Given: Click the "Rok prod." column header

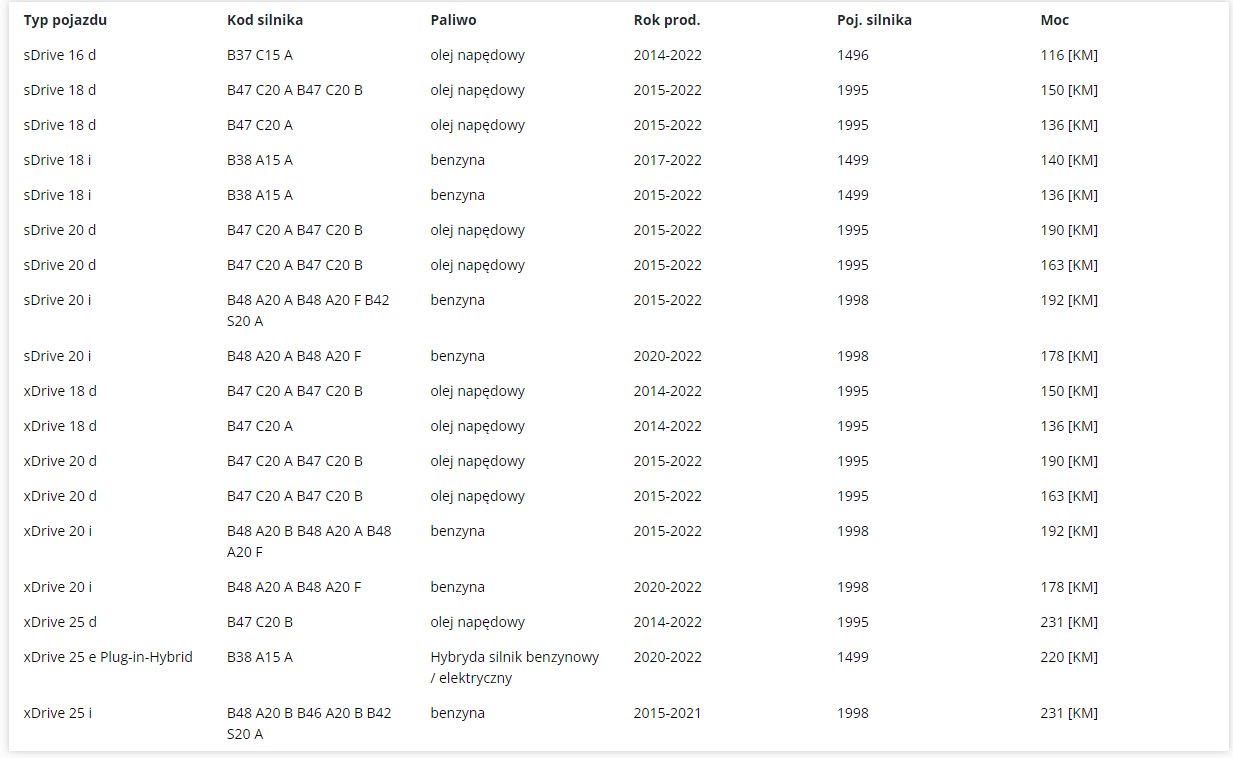Looking at the screenshot, I should [667, 20].
